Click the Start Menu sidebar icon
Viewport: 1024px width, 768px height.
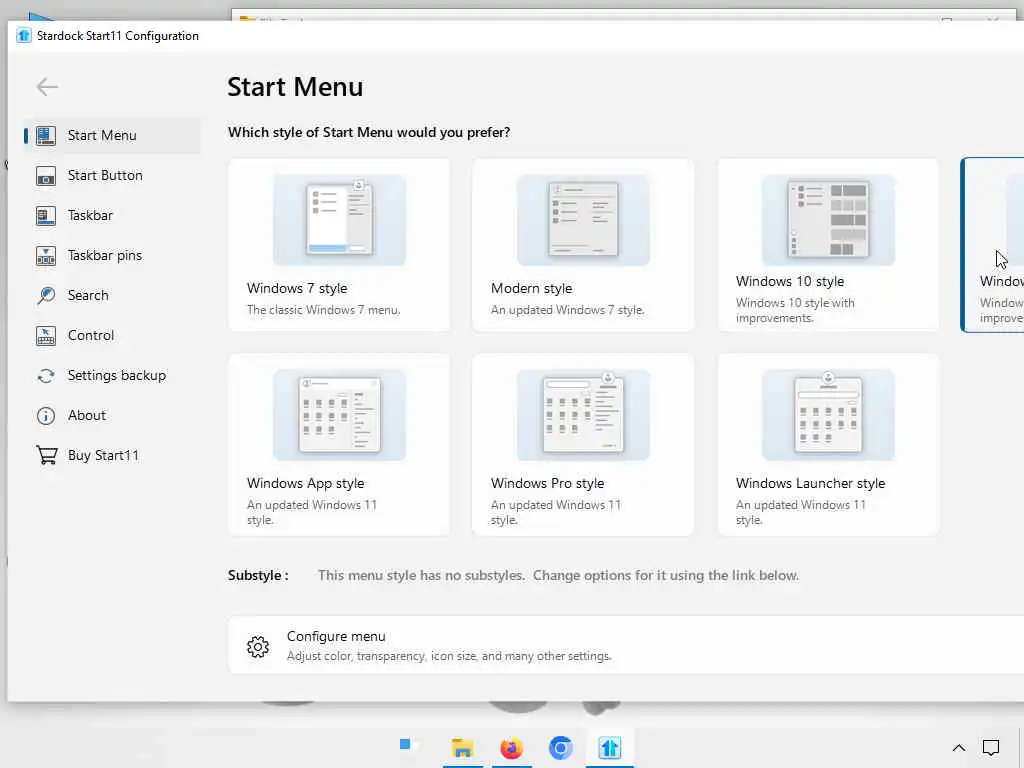(x=46, y=135)
